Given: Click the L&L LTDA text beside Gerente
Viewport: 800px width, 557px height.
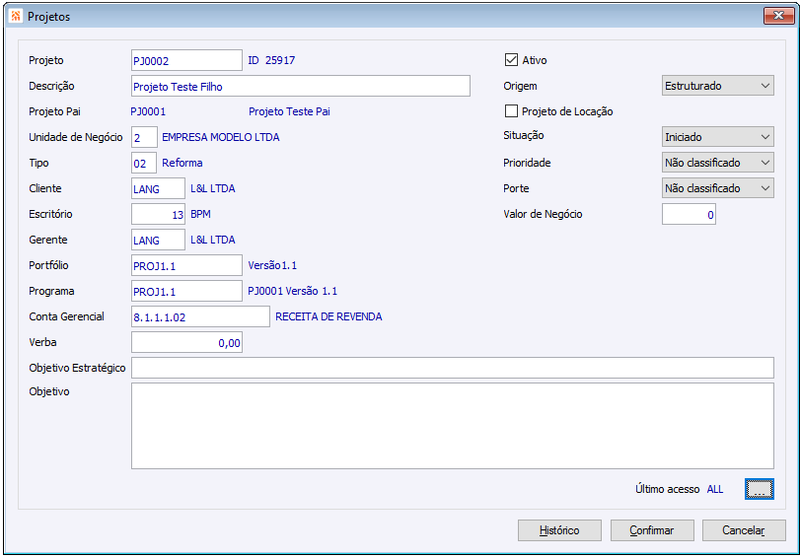Looking at the screenshot, I should pyautogui.click(x=213, y=239).
